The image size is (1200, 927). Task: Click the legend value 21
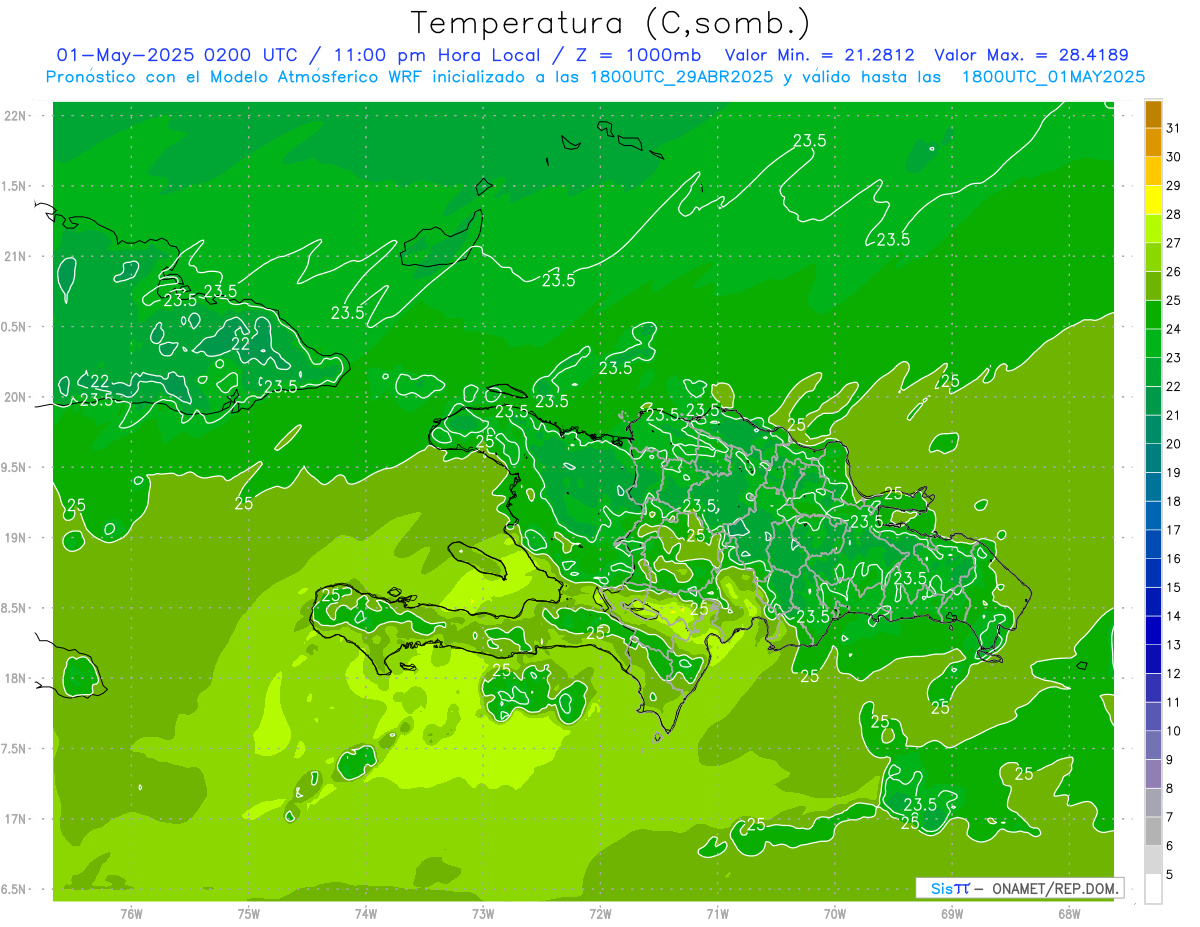[1173, 415]
